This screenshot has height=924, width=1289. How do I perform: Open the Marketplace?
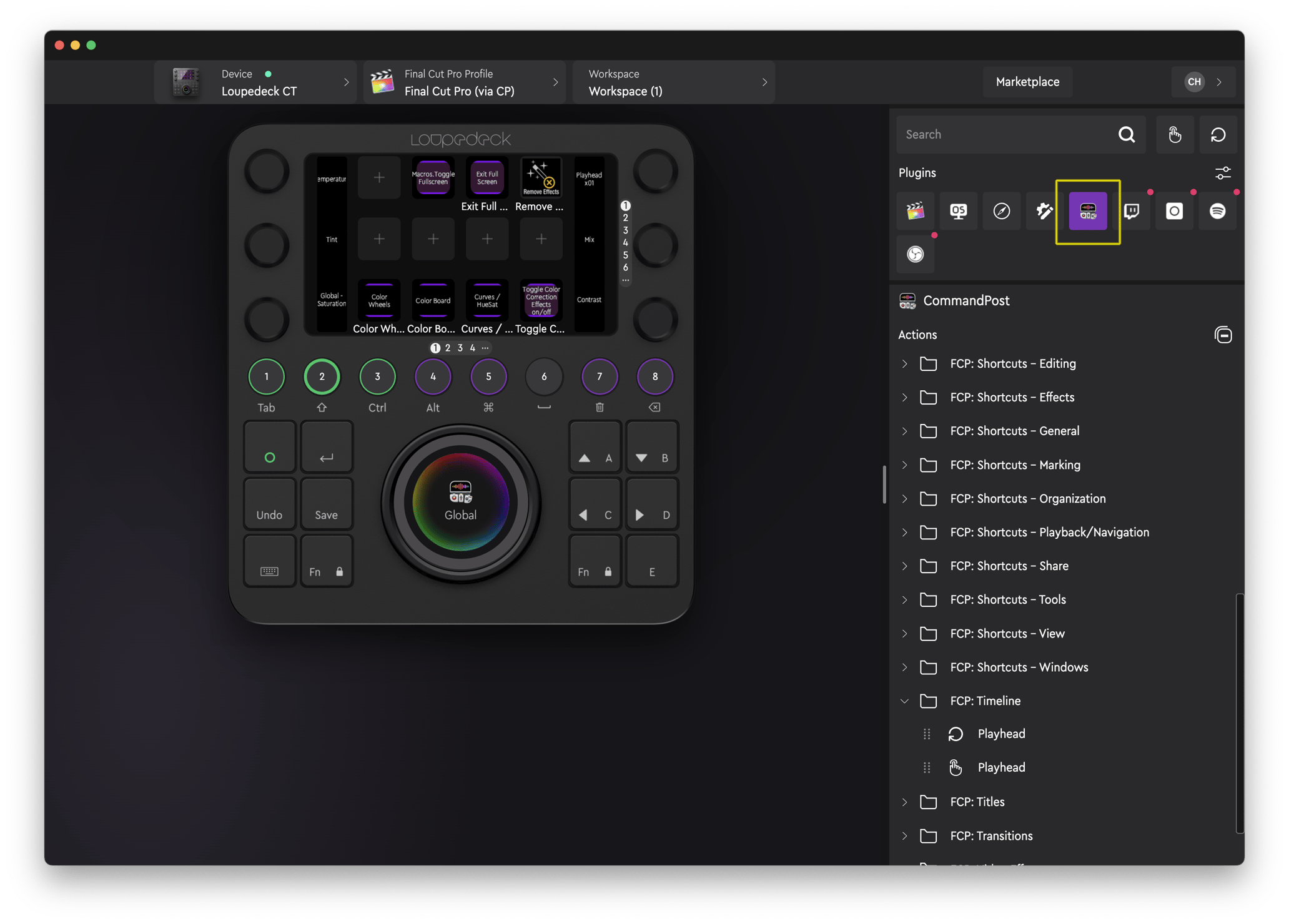tap(1027, 82)
